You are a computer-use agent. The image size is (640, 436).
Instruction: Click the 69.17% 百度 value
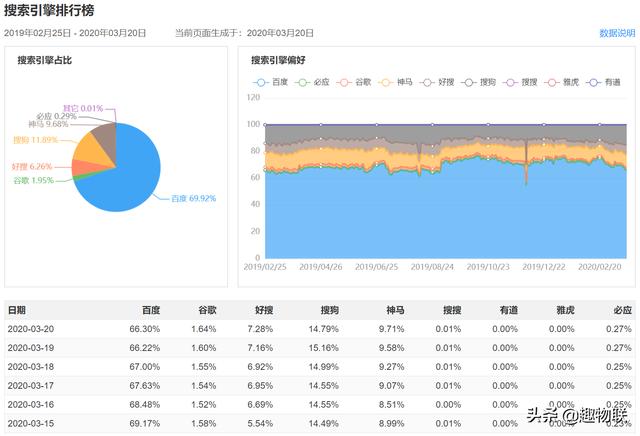pyautogui.click(x=145, y=423)
